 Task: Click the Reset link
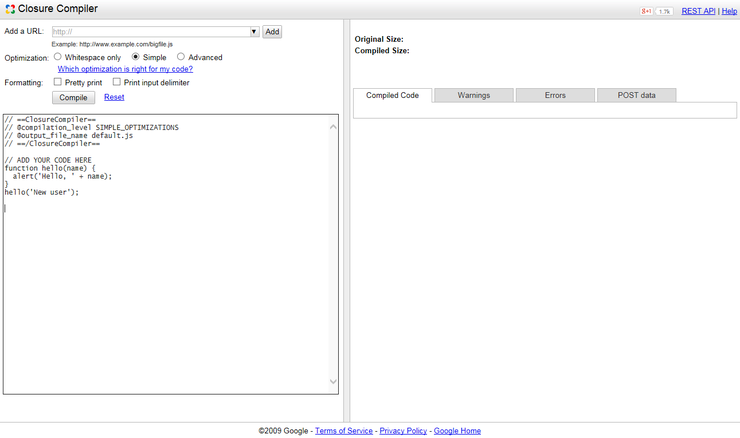[114, 97]
